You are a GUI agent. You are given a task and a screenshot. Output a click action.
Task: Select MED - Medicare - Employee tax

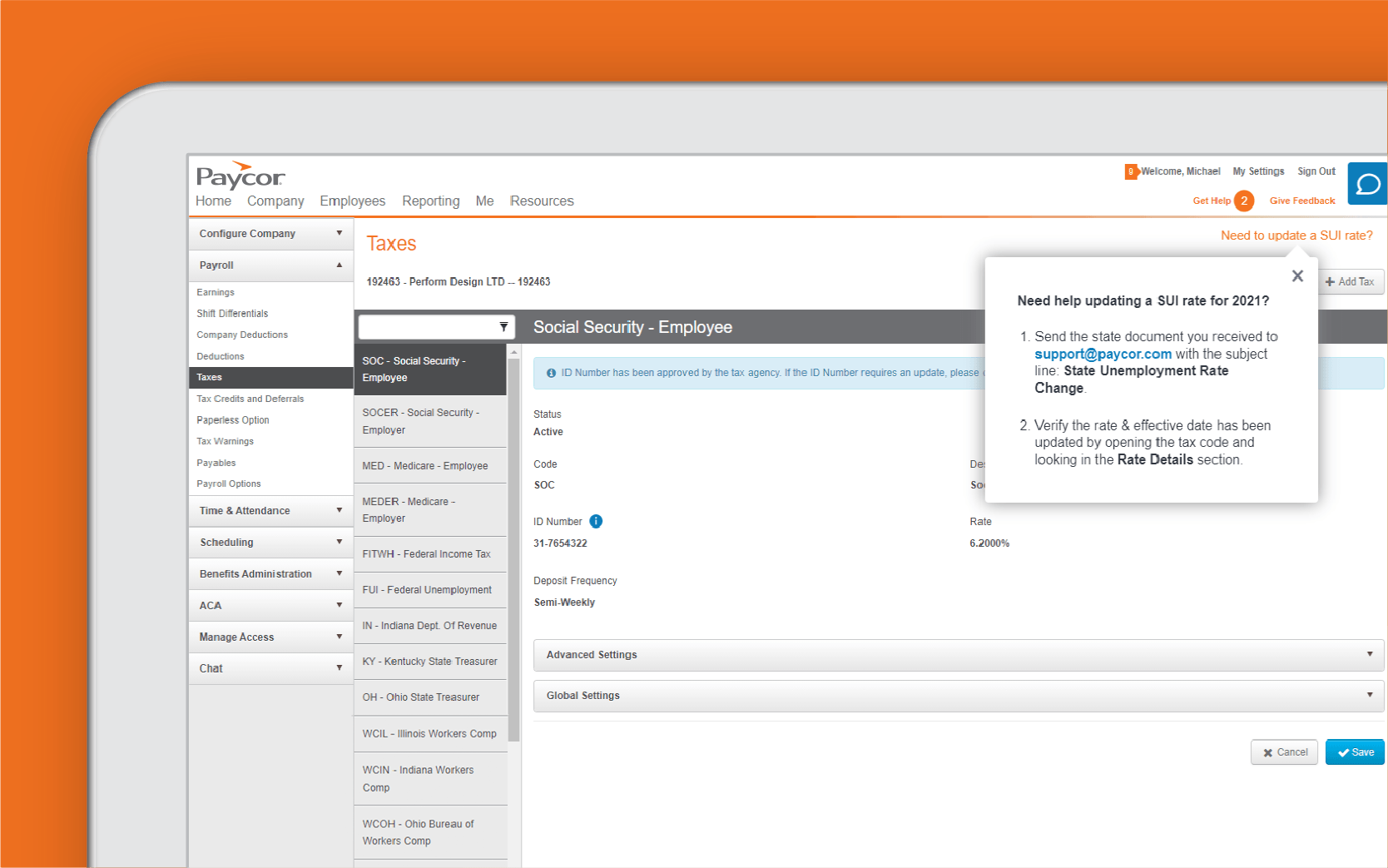click(430, 466)
